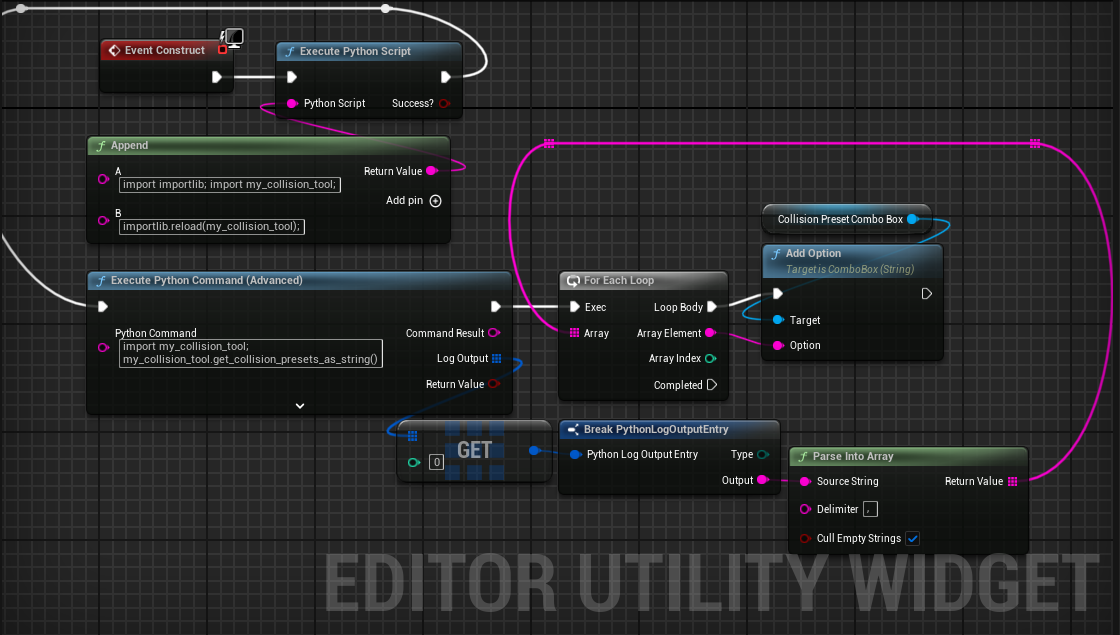Screen dimensions: 1120x635
Task: Click the GET node array input pin
Action: tap(412, 436)
